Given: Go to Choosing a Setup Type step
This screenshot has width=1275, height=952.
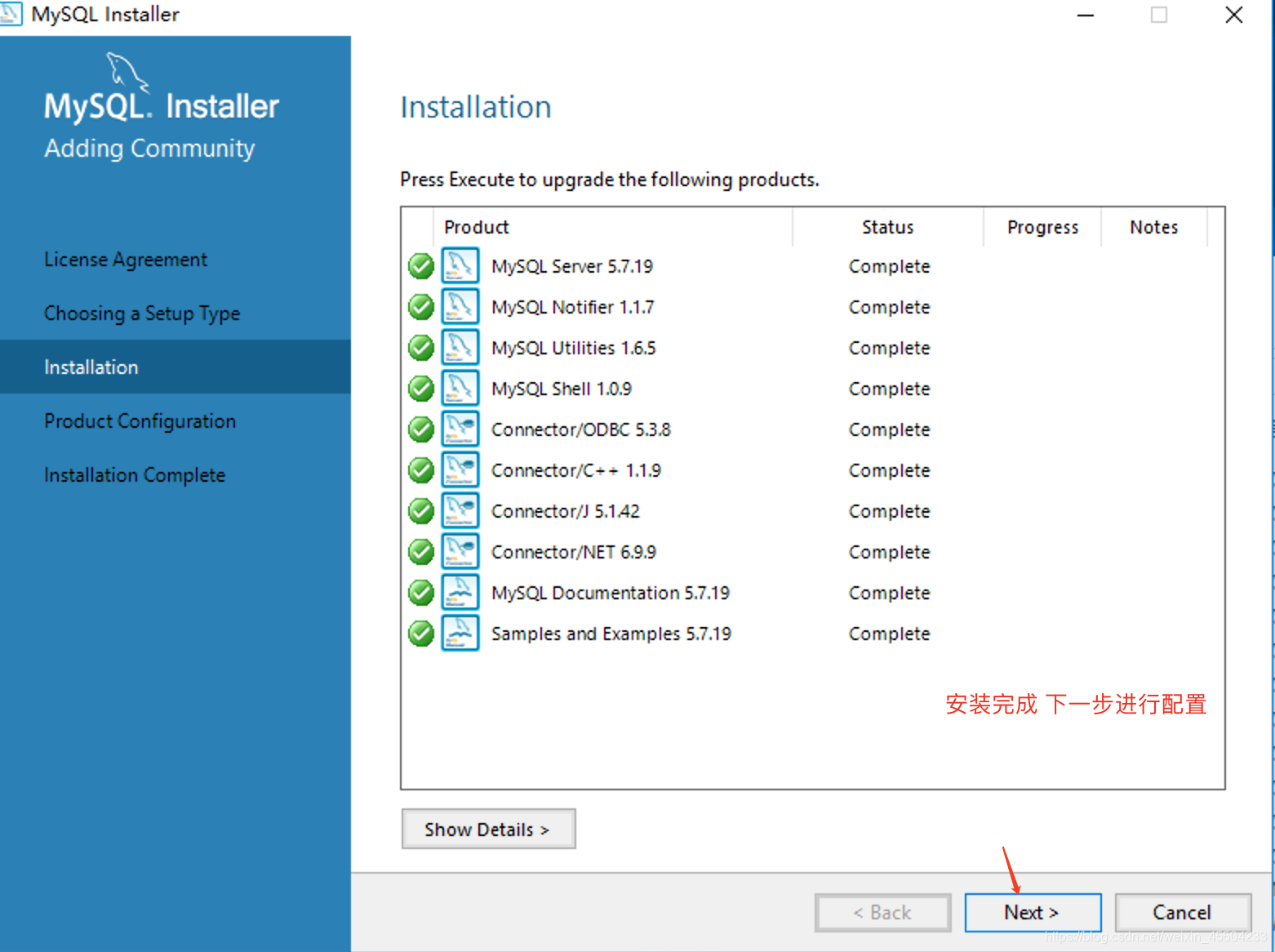Looking at the screenshot, I should (142, 314).
